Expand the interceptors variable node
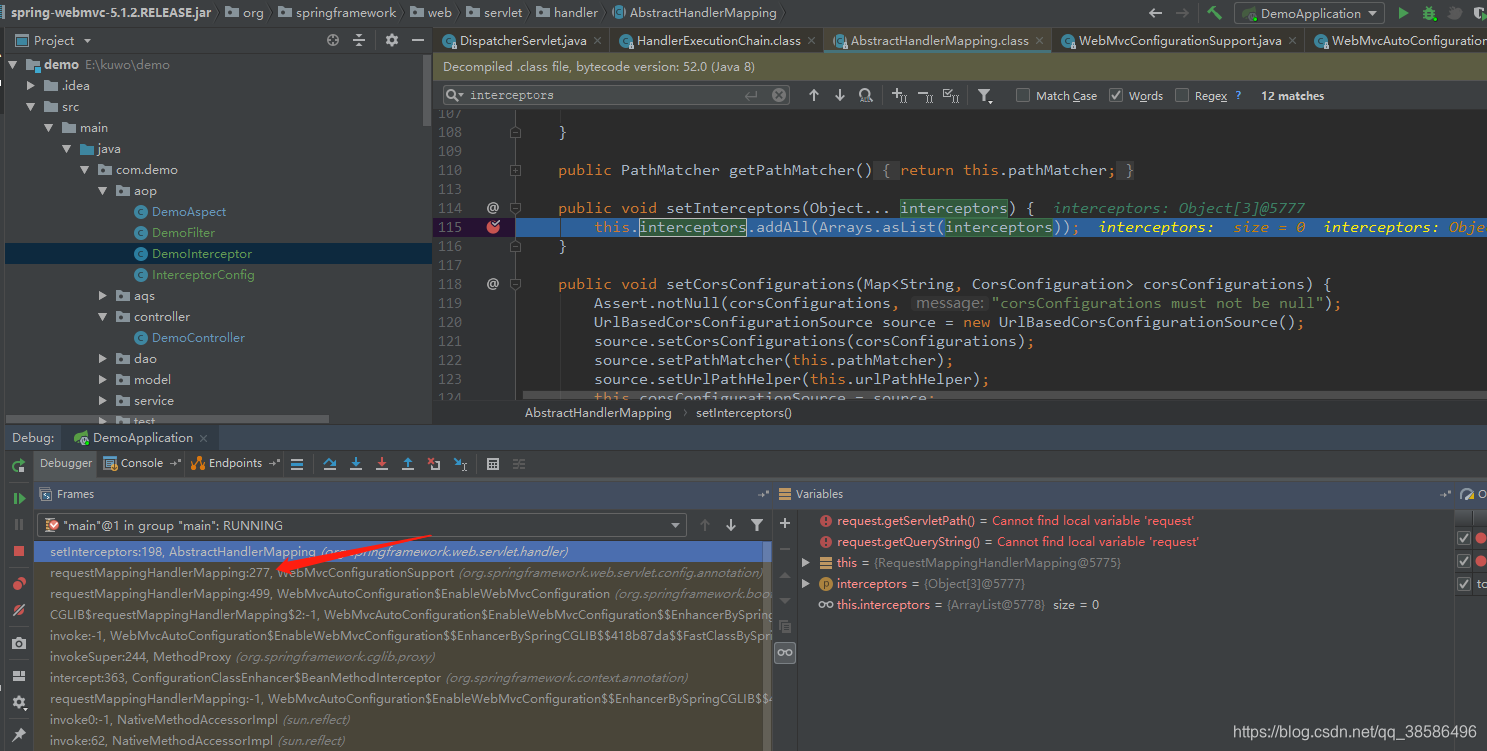Screen dimensions: 1487x751 (x=806, y=584)
